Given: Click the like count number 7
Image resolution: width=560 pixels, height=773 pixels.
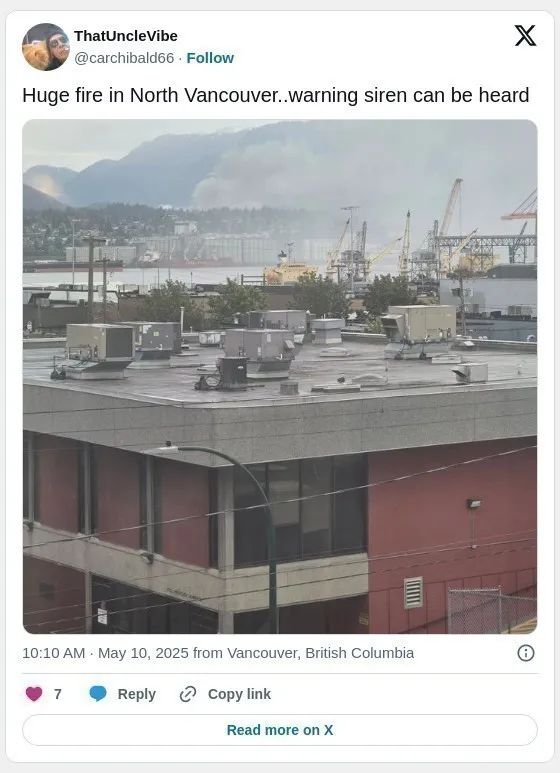Looking at the screenshot, I should pos(58,694).
